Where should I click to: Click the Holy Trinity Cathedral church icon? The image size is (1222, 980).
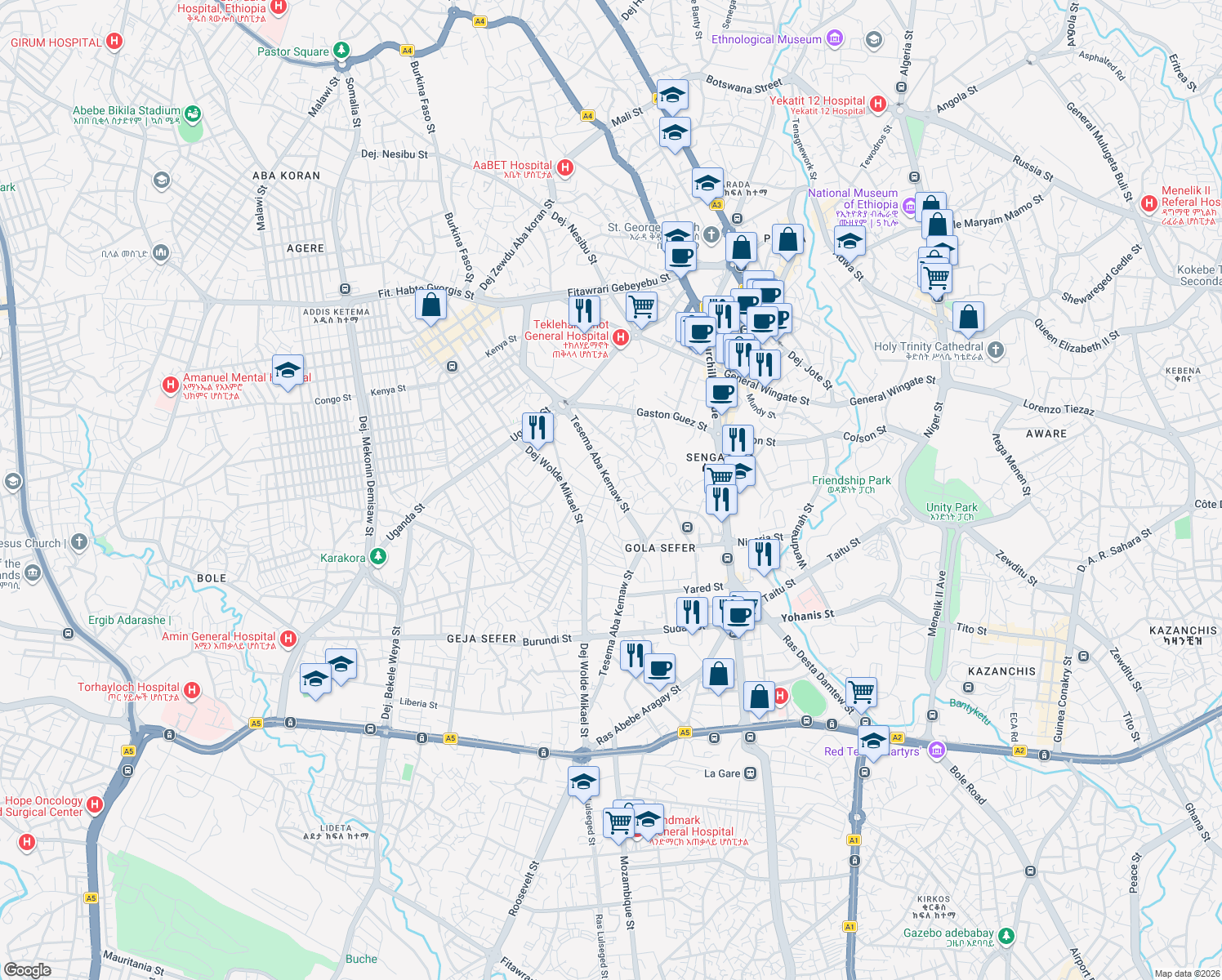995,350
